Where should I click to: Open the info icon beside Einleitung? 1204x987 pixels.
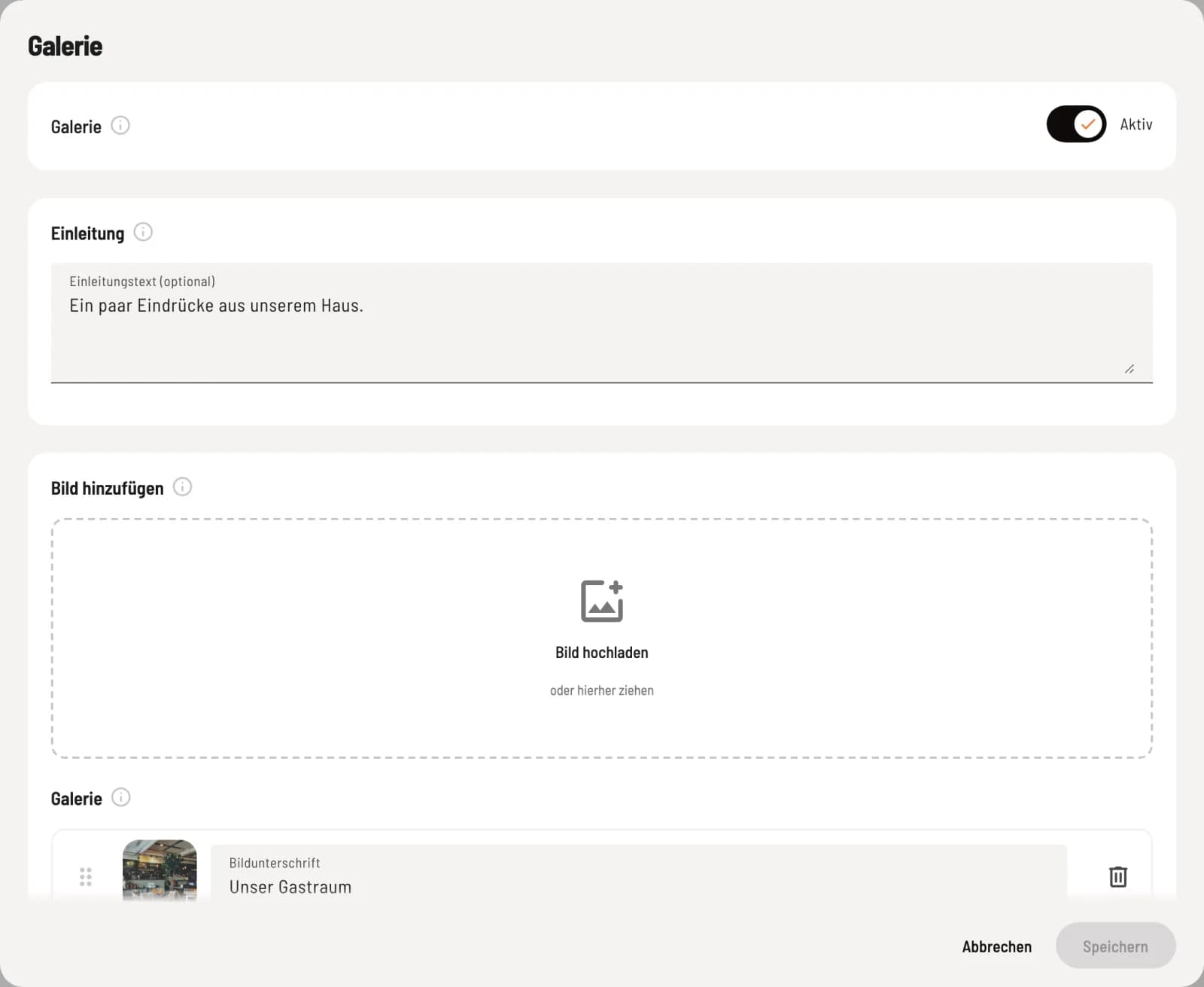pyautogui.click(x=143, y=232)
